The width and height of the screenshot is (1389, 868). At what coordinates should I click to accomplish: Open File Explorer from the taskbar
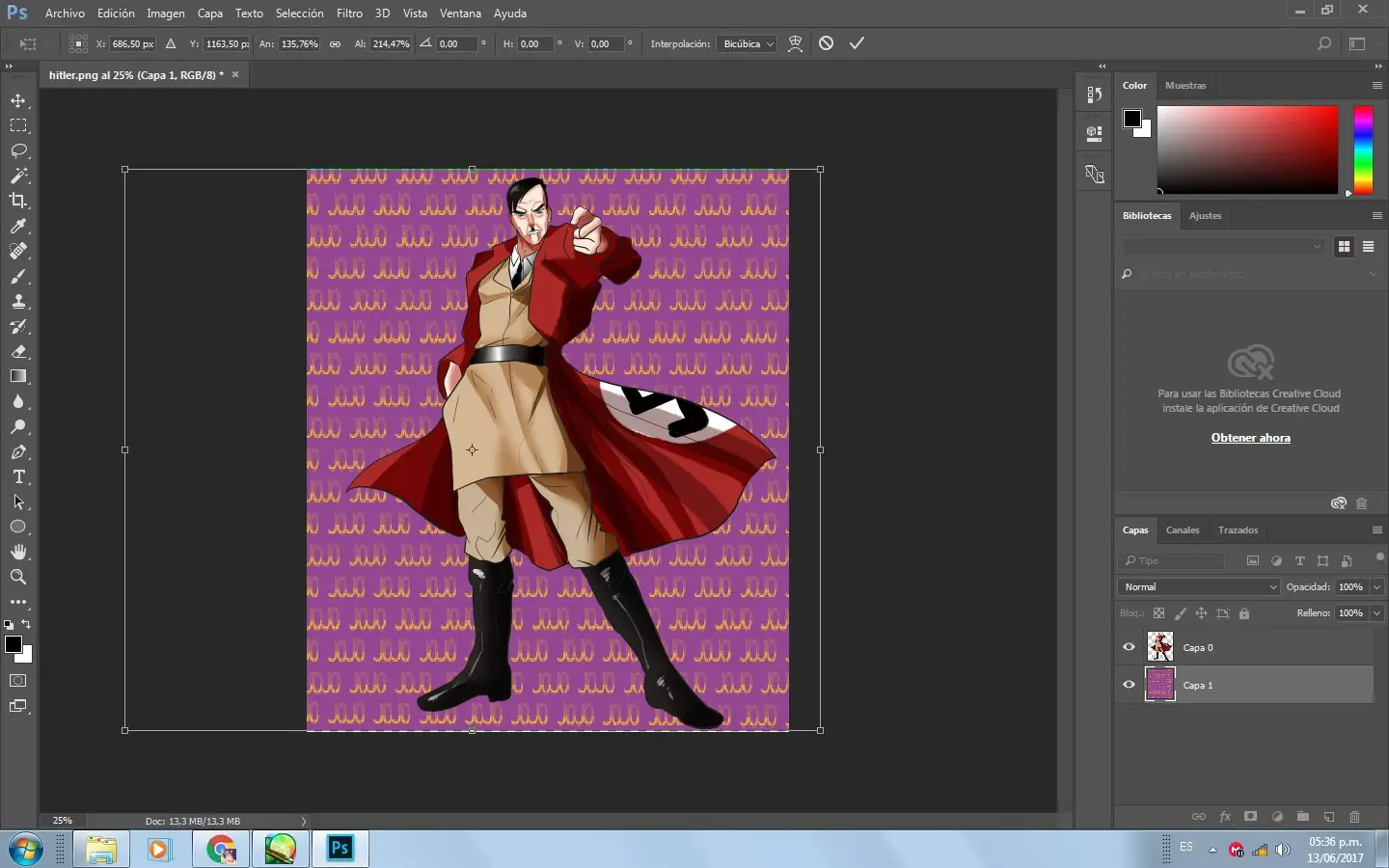(x=101, y=850)
